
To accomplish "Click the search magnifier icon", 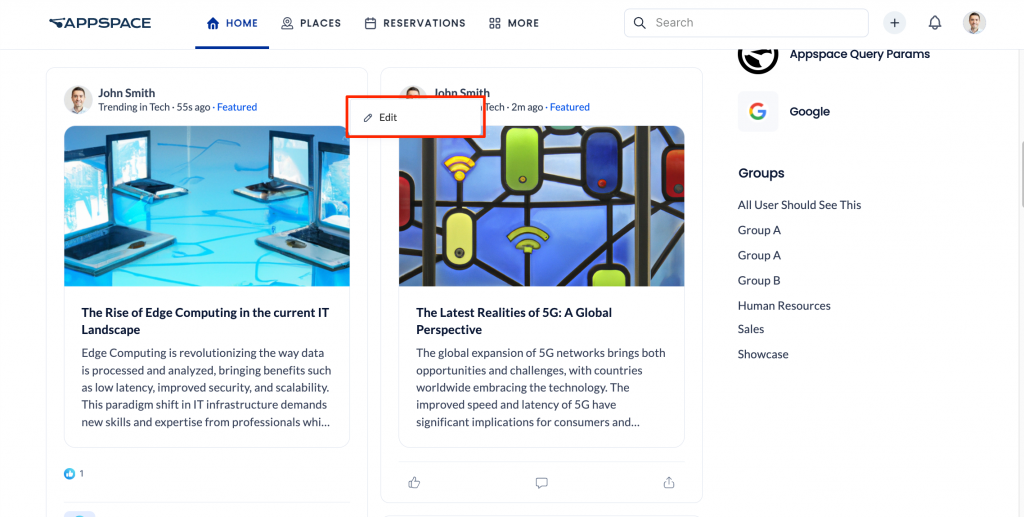I will tap(640, 23).
